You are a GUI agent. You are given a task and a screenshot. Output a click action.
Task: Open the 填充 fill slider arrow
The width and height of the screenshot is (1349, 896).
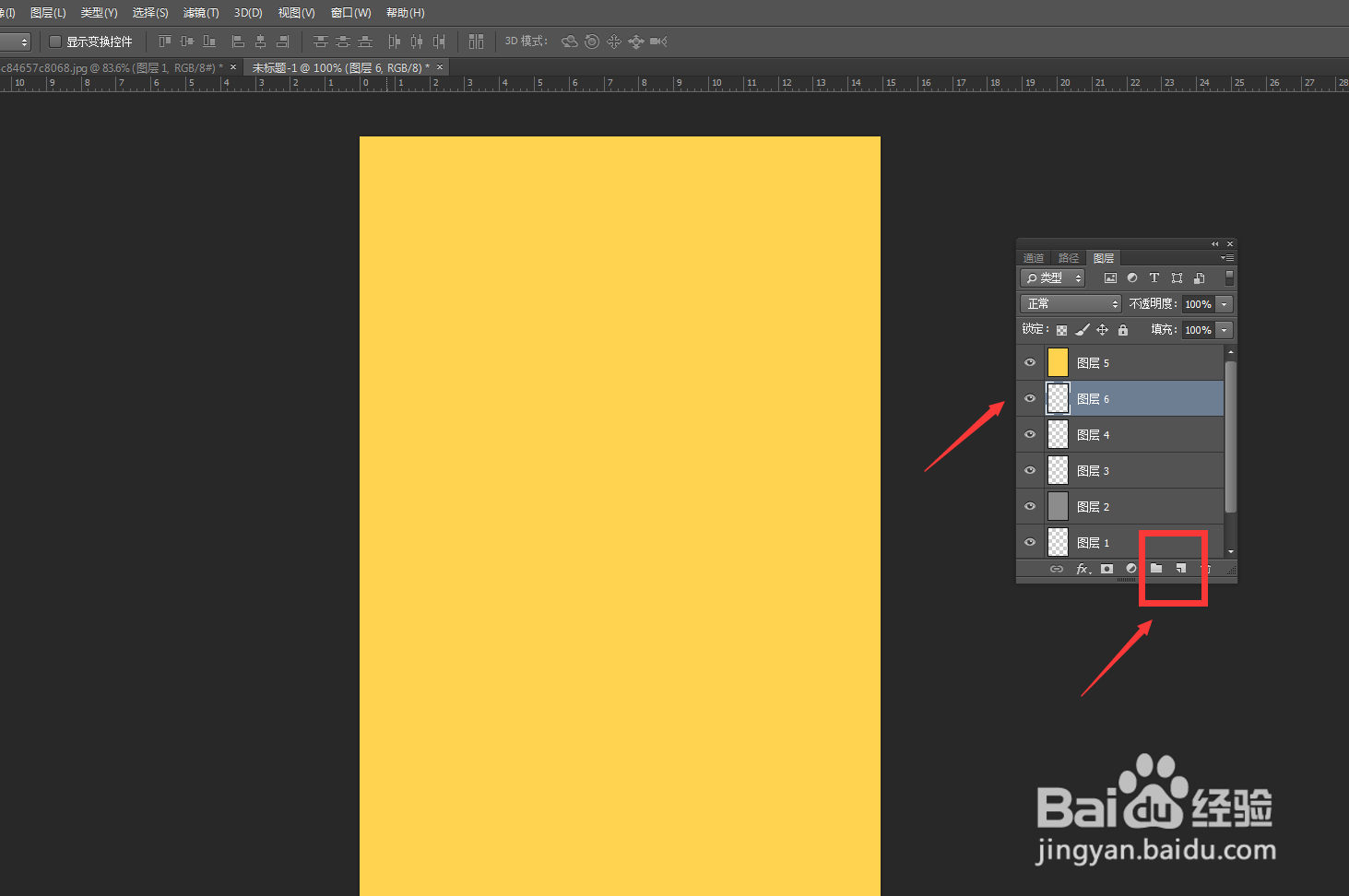tap(1225, 330)
